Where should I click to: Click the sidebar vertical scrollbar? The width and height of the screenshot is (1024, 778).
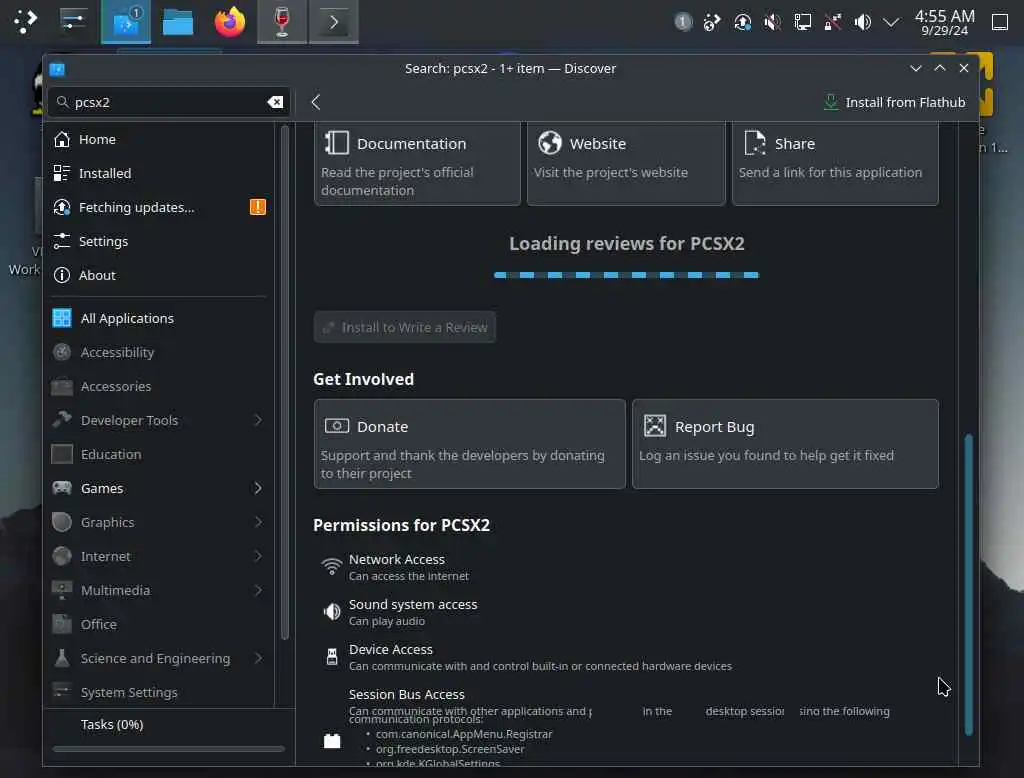click(285, 383)
